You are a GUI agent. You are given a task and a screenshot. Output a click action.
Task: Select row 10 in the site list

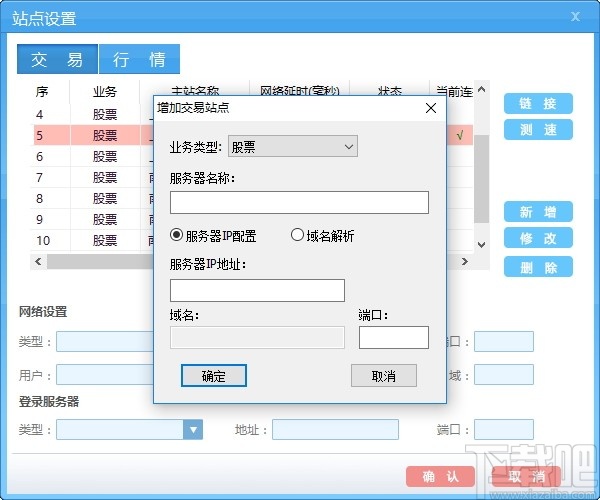point(92,241)
